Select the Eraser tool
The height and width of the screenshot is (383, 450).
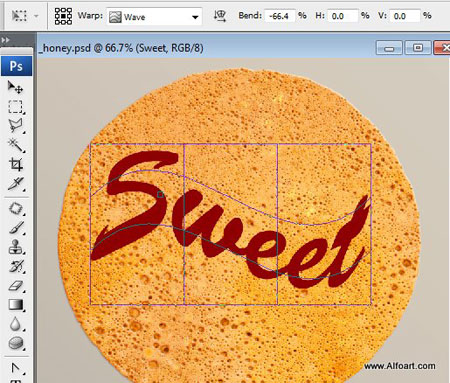tap(16, 286)
